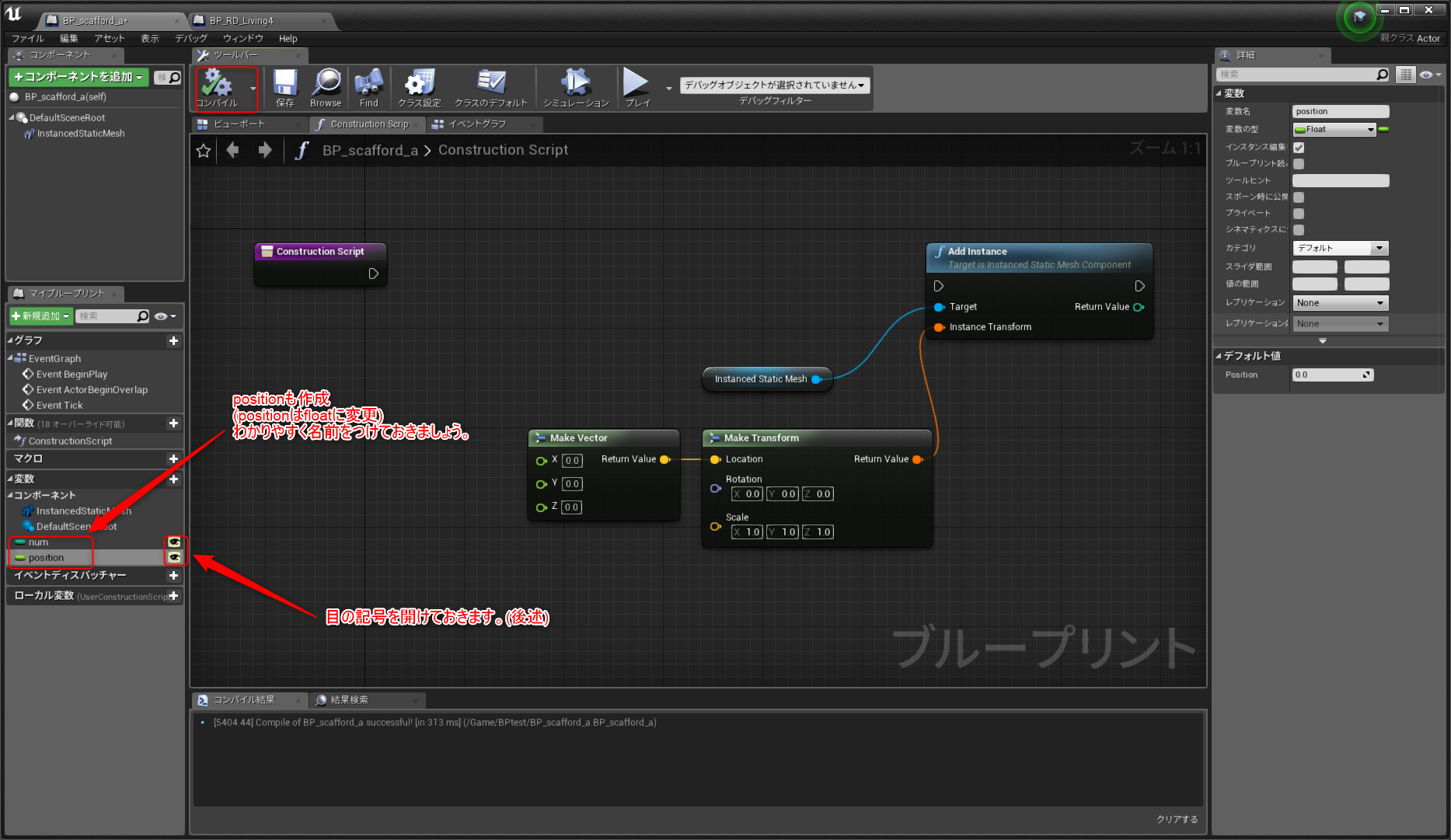Open the compile options dropdown arrow
The width and height of the screenshot is (1451, 840).
click(253, 89)
